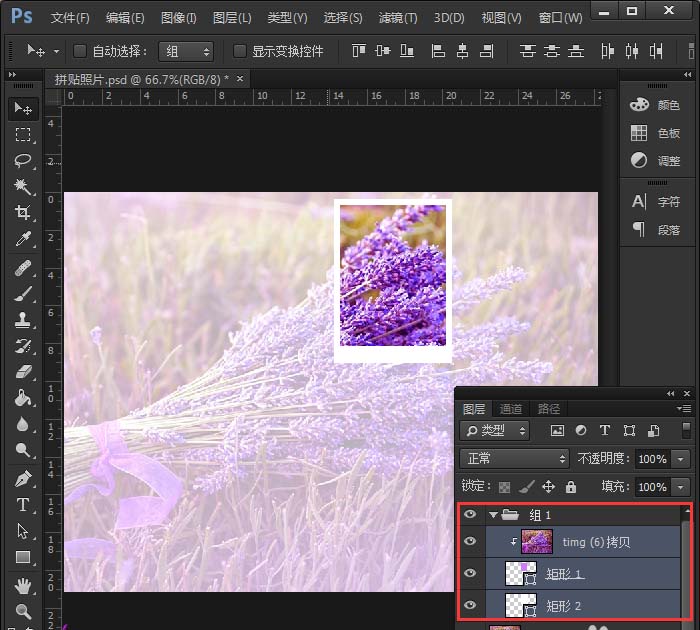Pick the Eyedropper tool
Image resolution: width=700 pixels, height=630 pixels.
23,238
